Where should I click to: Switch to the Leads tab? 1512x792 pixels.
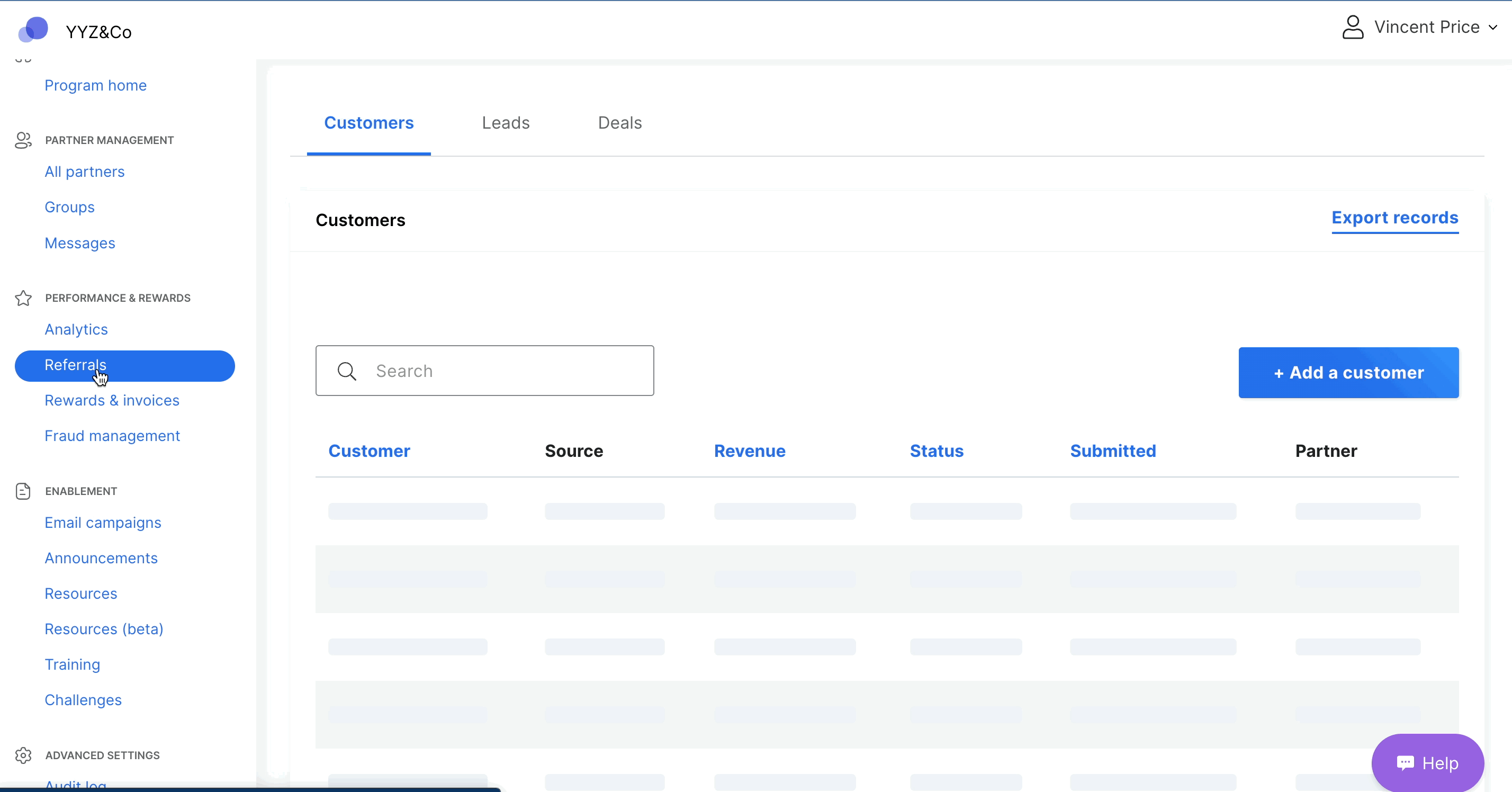point(506,123)
